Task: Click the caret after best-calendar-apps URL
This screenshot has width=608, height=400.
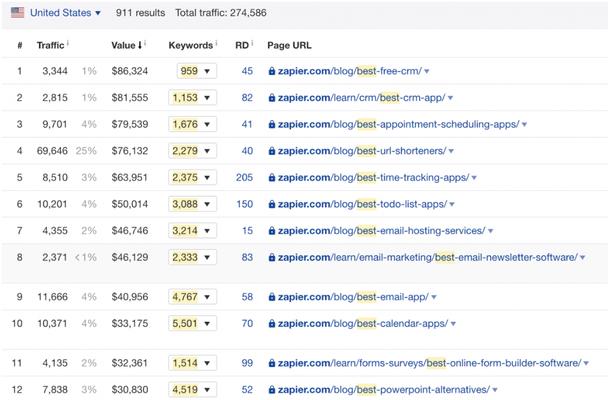Action: coord(453,324)
